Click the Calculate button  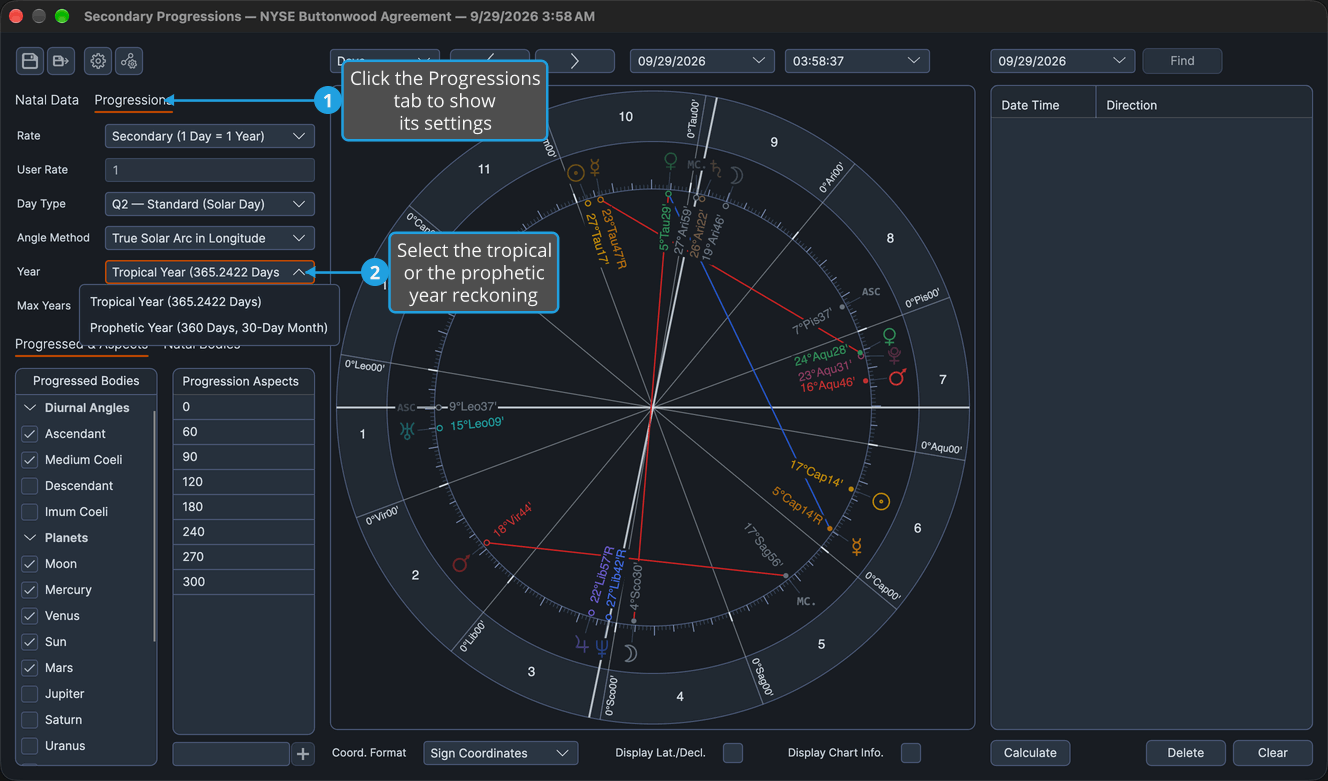[x=1030, y=753]
